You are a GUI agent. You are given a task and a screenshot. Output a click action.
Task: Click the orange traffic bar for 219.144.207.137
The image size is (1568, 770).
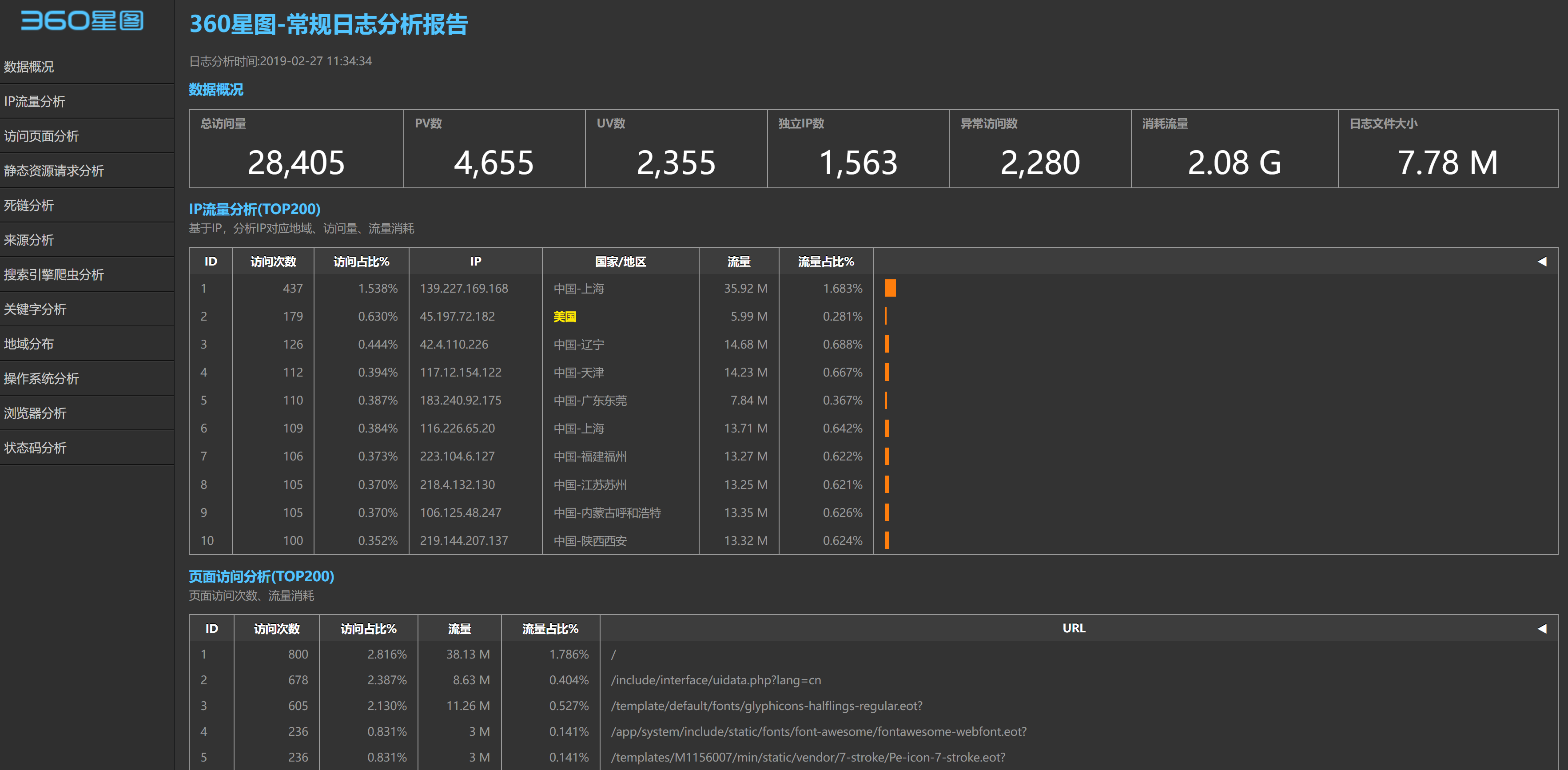click(x=887, y=540)
